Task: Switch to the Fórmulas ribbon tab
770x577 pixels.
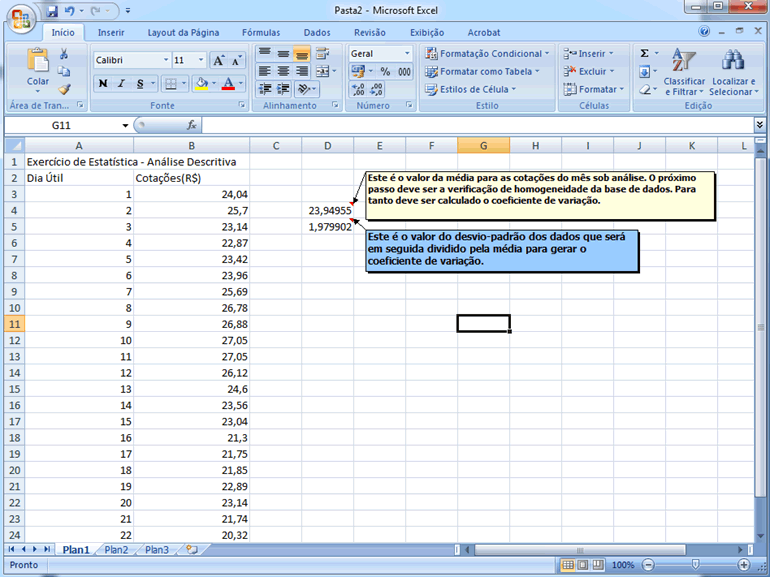Action: pyautogui.click(x=261, y=32)
